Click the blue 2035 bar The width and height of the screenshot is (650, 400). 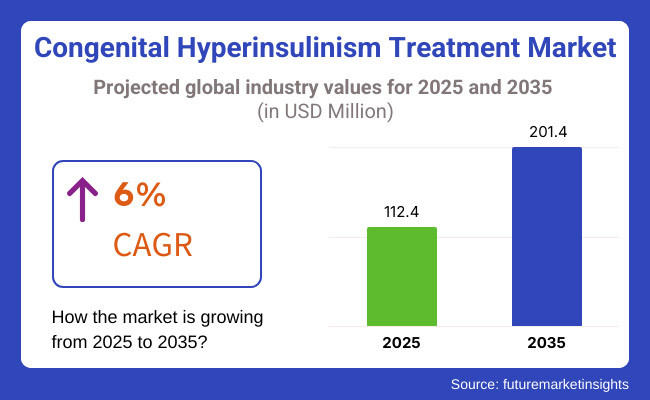(x=546, y=236)
